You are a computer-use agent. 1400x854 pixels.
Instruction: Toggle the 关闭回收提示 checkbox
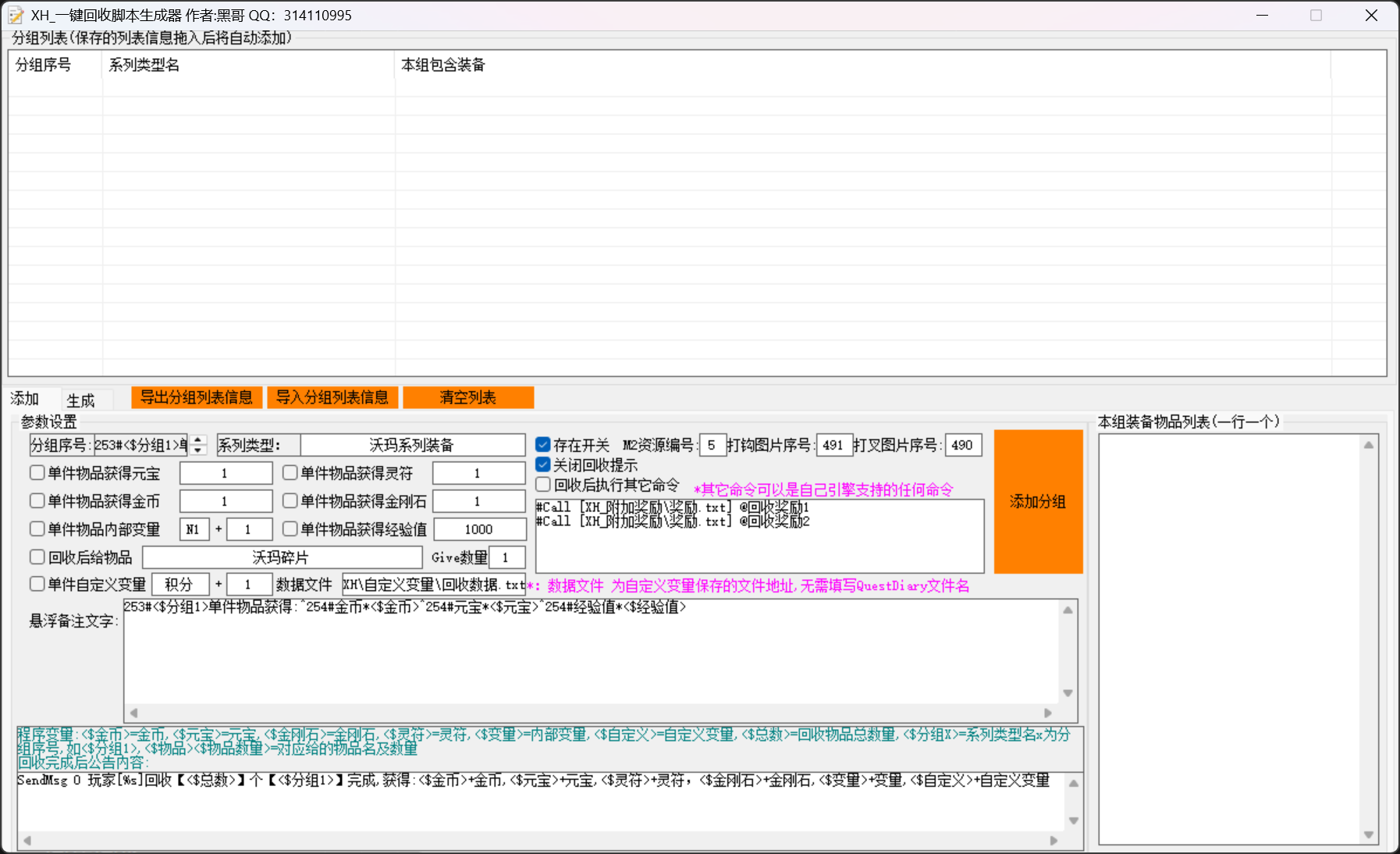[543, 465]
